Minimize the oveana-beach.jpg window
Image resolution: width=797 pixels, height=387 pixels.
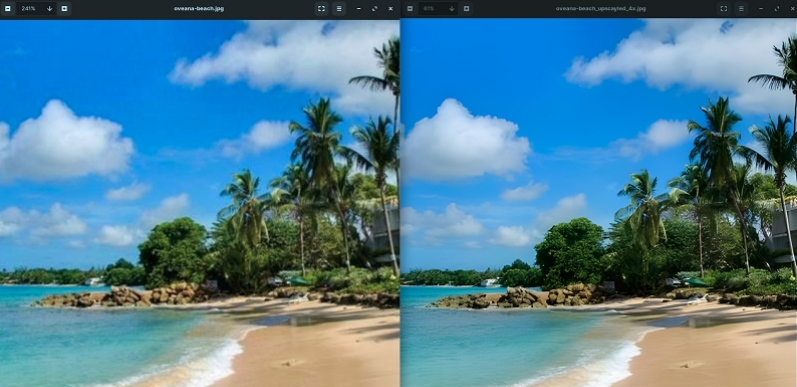358,9
